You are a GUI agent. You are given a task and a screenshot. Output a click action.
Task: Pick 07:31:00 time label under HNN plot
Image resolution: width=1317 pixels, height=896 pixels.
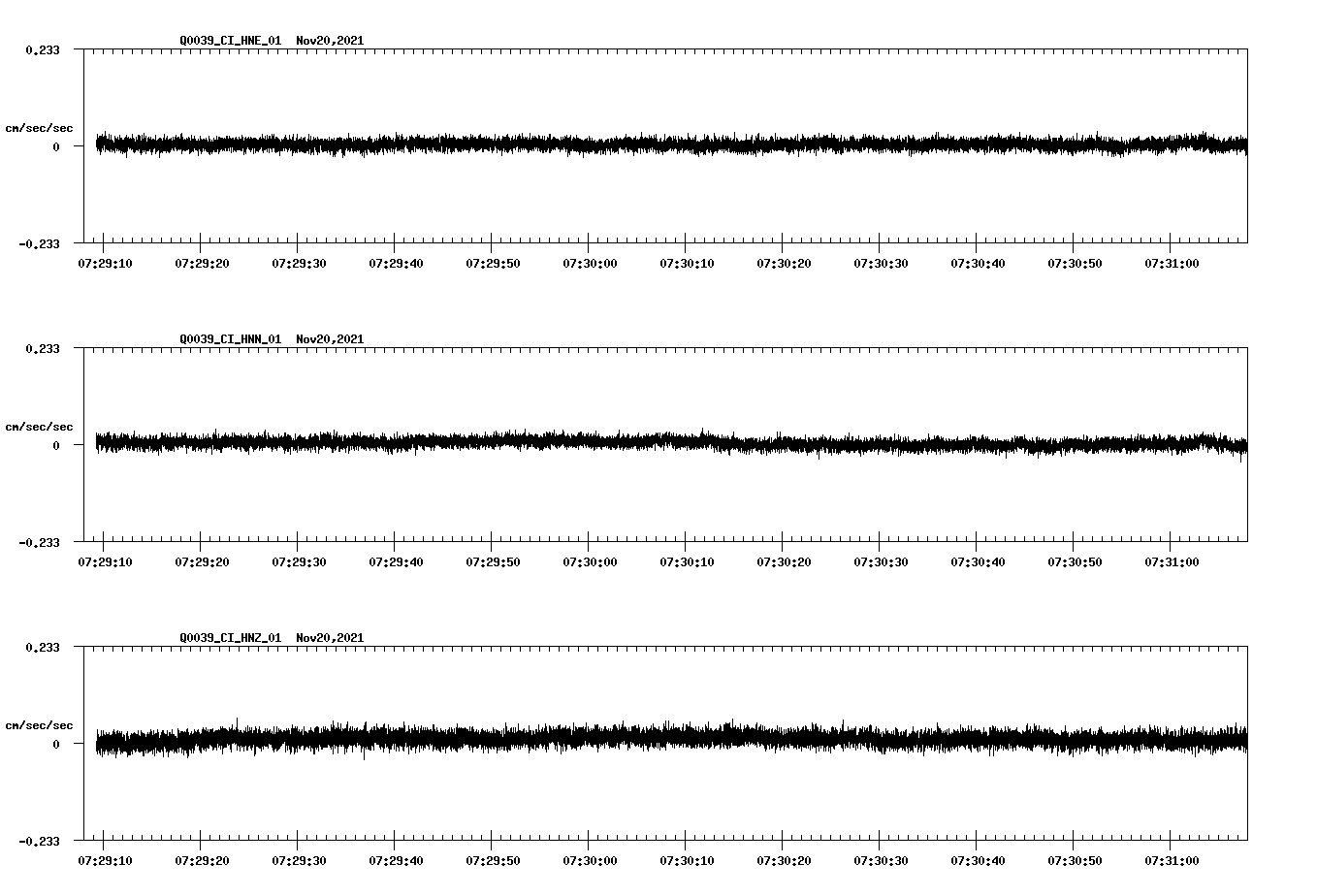(1172, 562)
